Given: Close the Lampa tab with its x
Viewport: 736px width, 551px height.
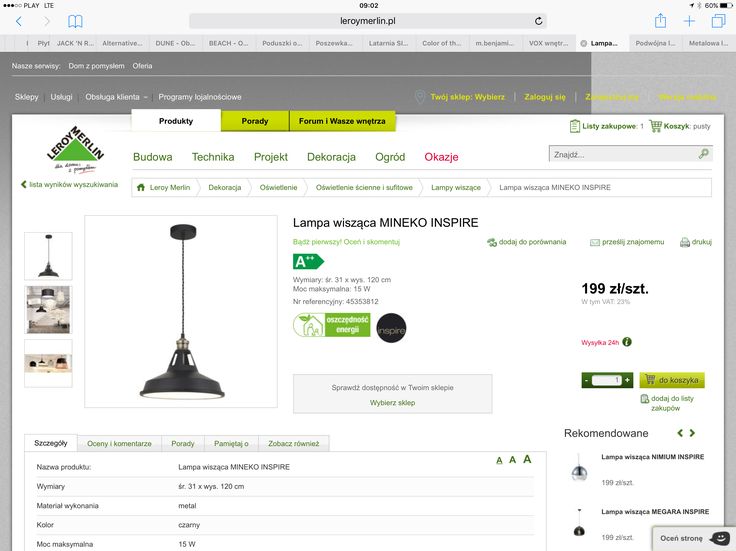Looking at the screenshot, I should tap(583, 43).
